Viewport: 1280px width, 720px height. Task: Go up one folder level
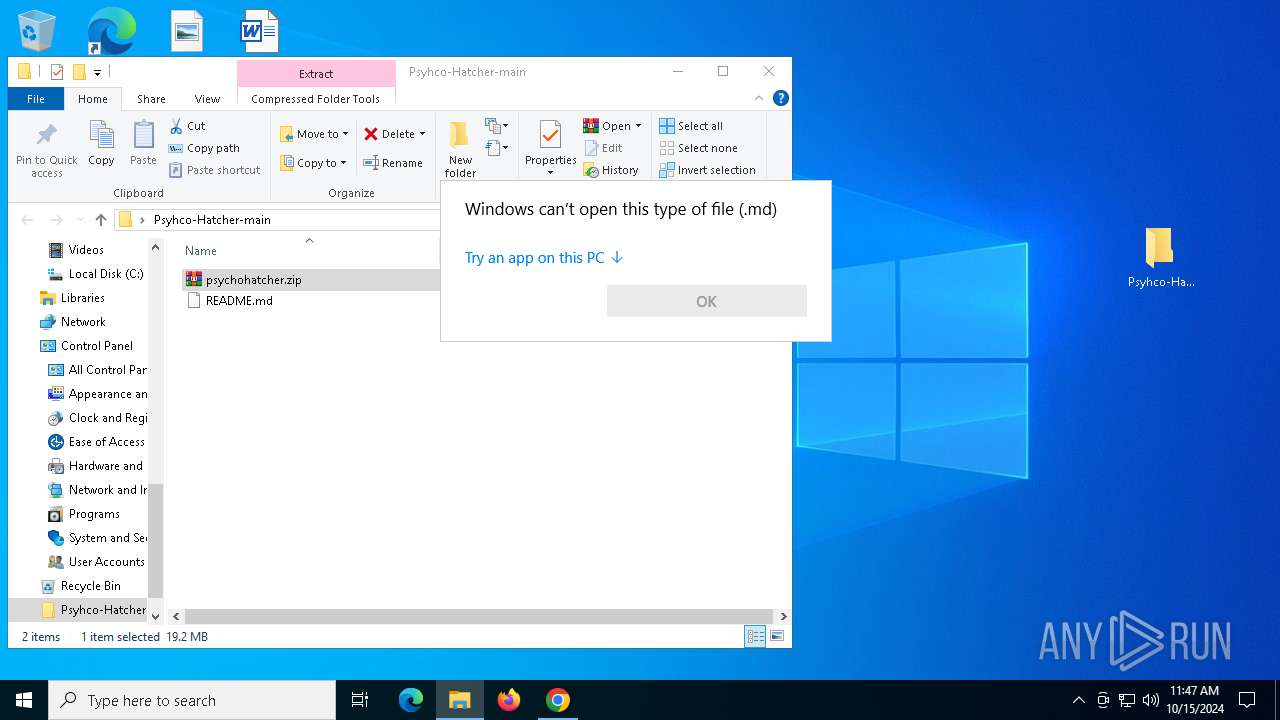pos(101,220)
